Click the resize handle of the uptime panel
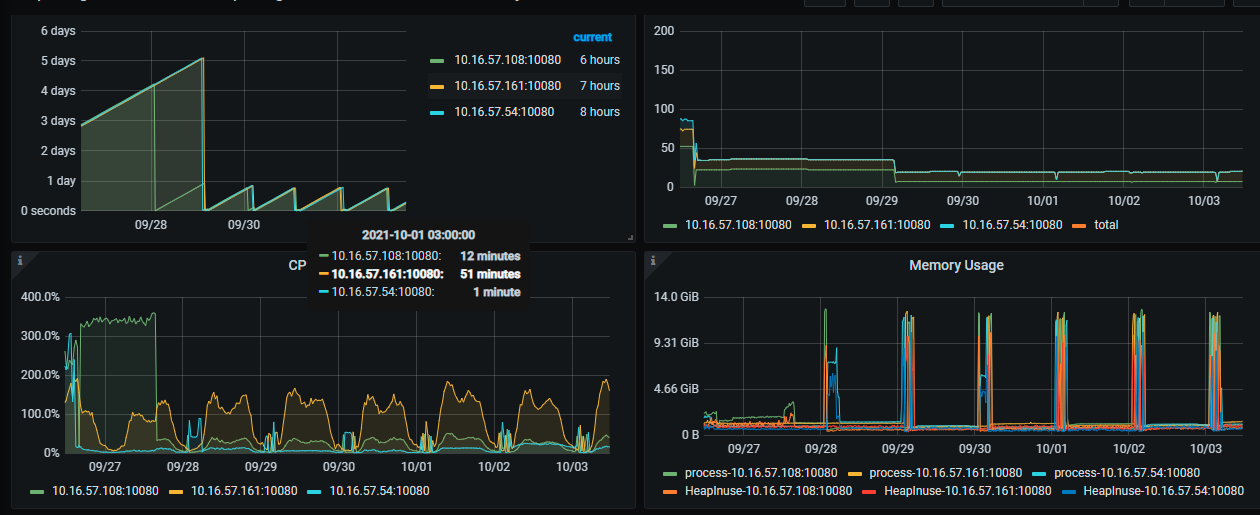This screenshot has height=515, width=1260. coord(630,238)
